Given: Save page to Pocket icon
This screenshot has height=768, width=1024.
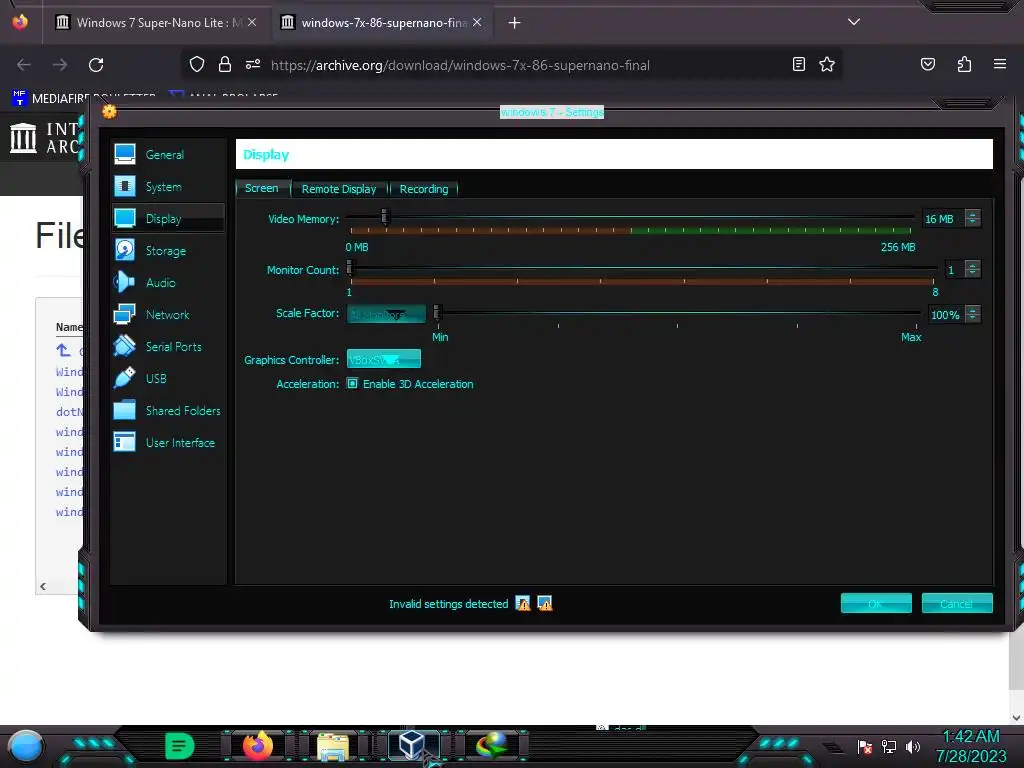Looking at the screenshot, I should [928, 64].
